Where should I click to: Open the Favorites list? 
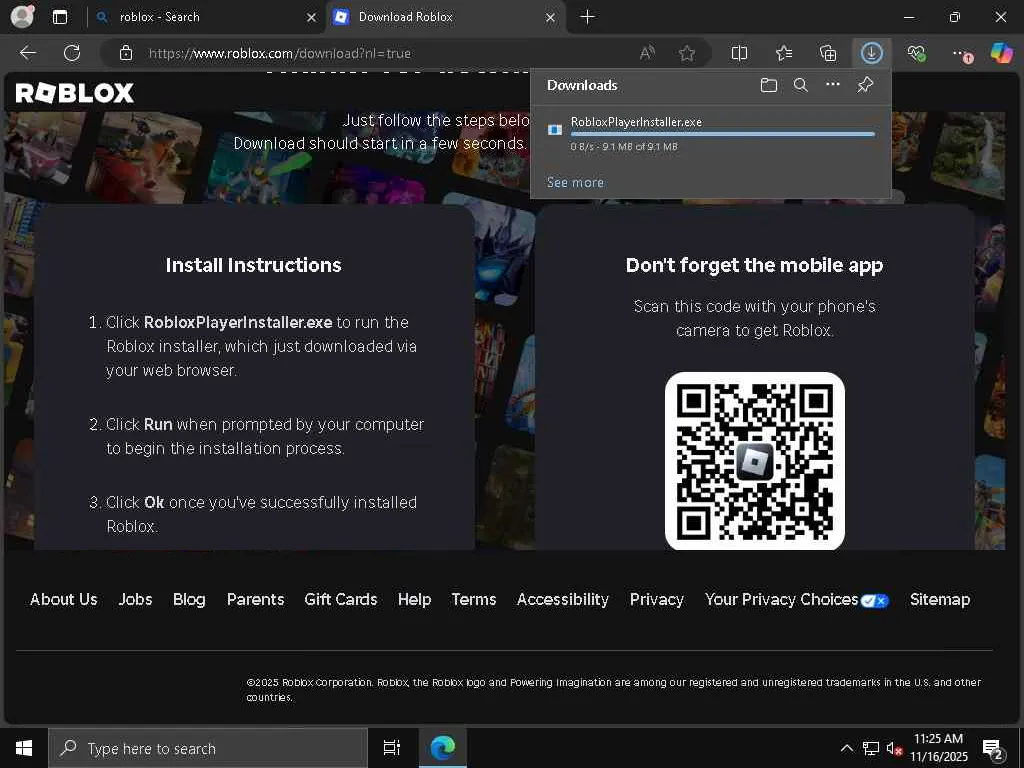[x=784, y=53]
